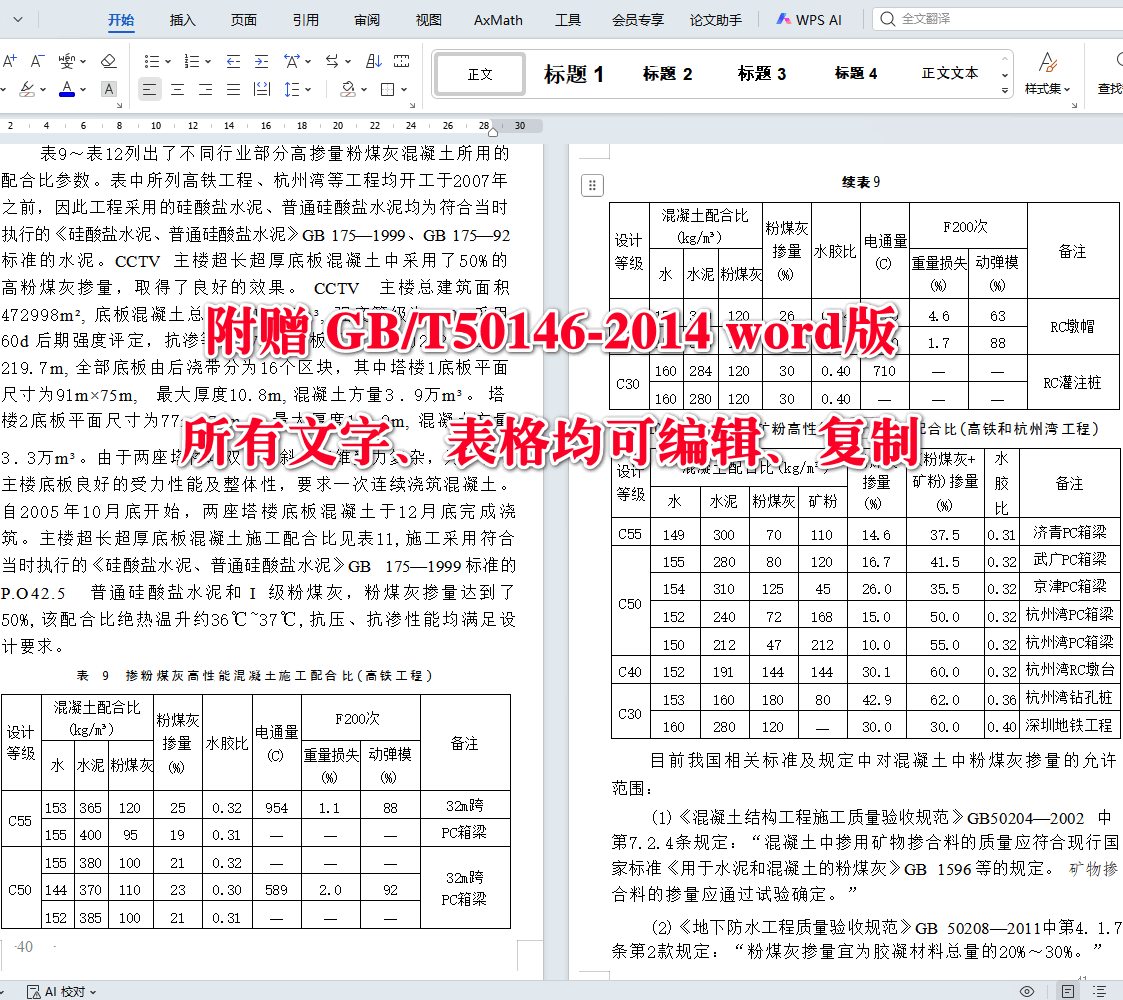Apply the text highlight pen
1123x1000 pixels.
pyautogui.click(x=27, y=89)
